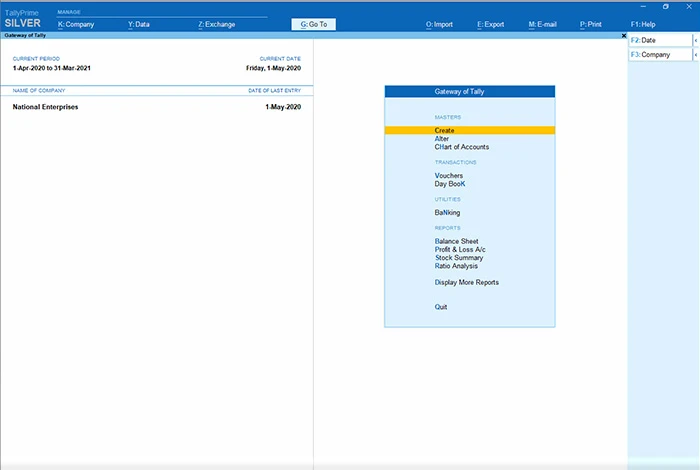Screen dimensions: 700x470
Task: Open Banking utilities
Action: pyautogui.click(x=447, y=212)
